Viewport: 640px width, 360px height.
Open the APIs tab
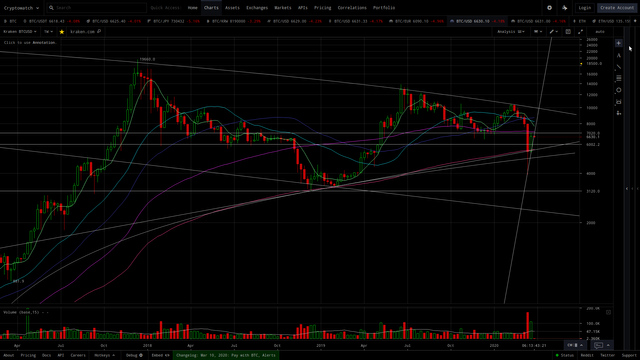(302, 8)
